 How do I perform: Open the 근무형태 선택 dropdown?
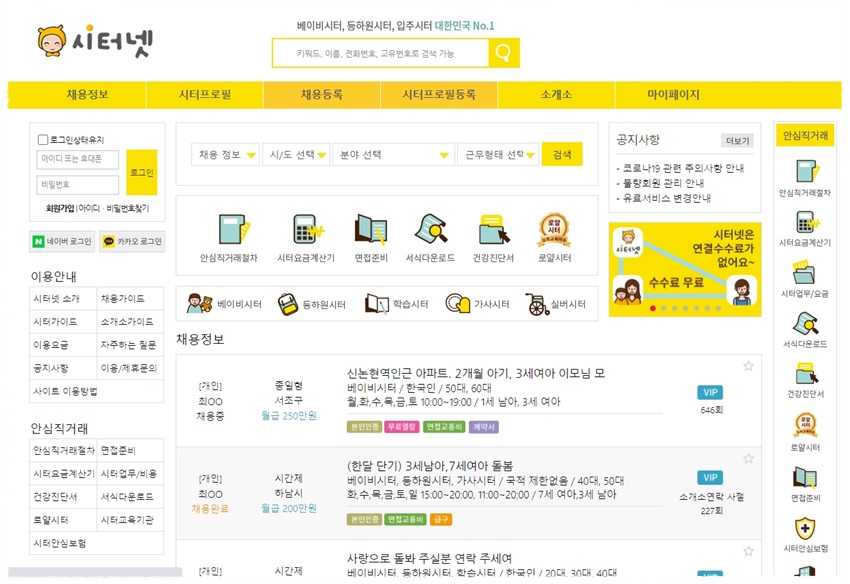click(x=498, y=155)
